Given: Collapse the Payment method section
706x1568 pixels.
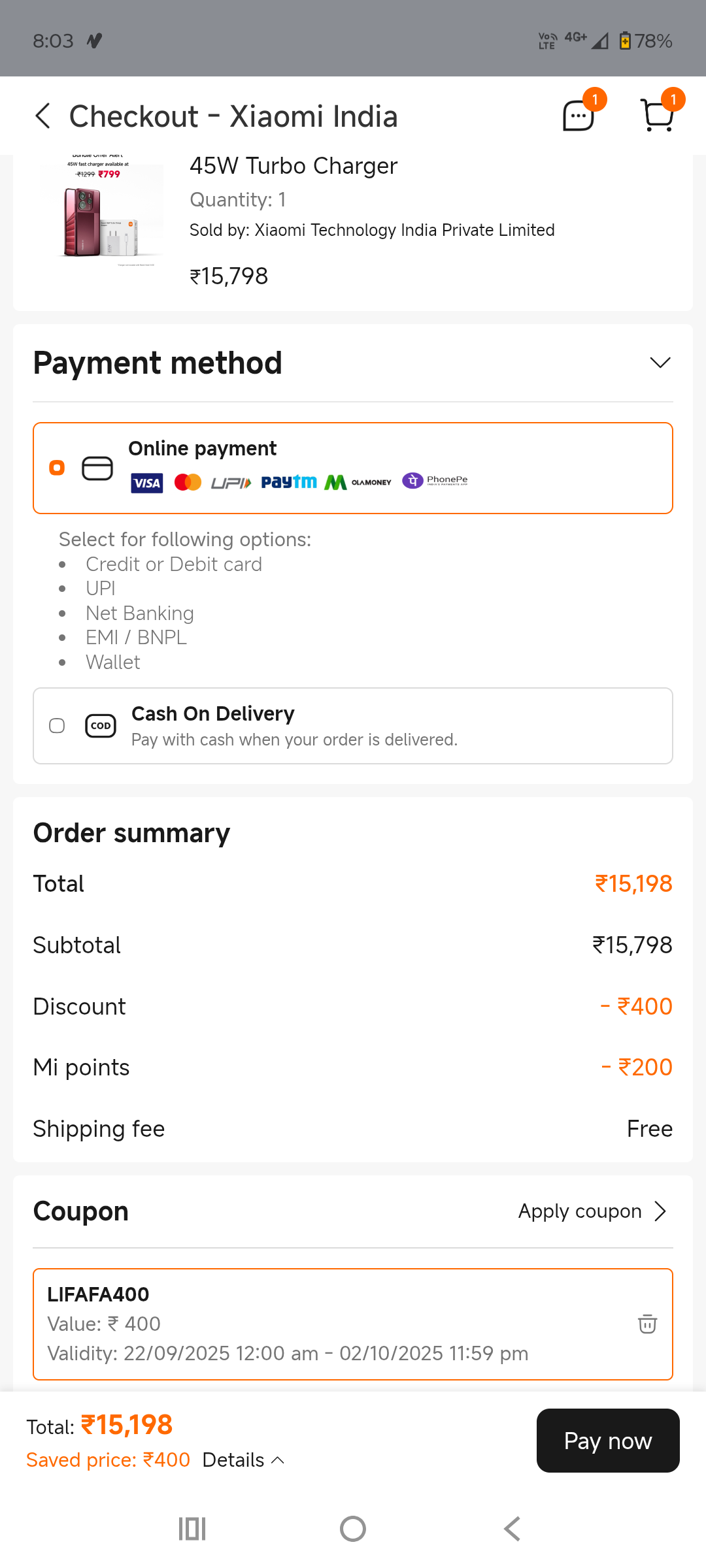Looking at the screenshot, I should coord(660,363).
